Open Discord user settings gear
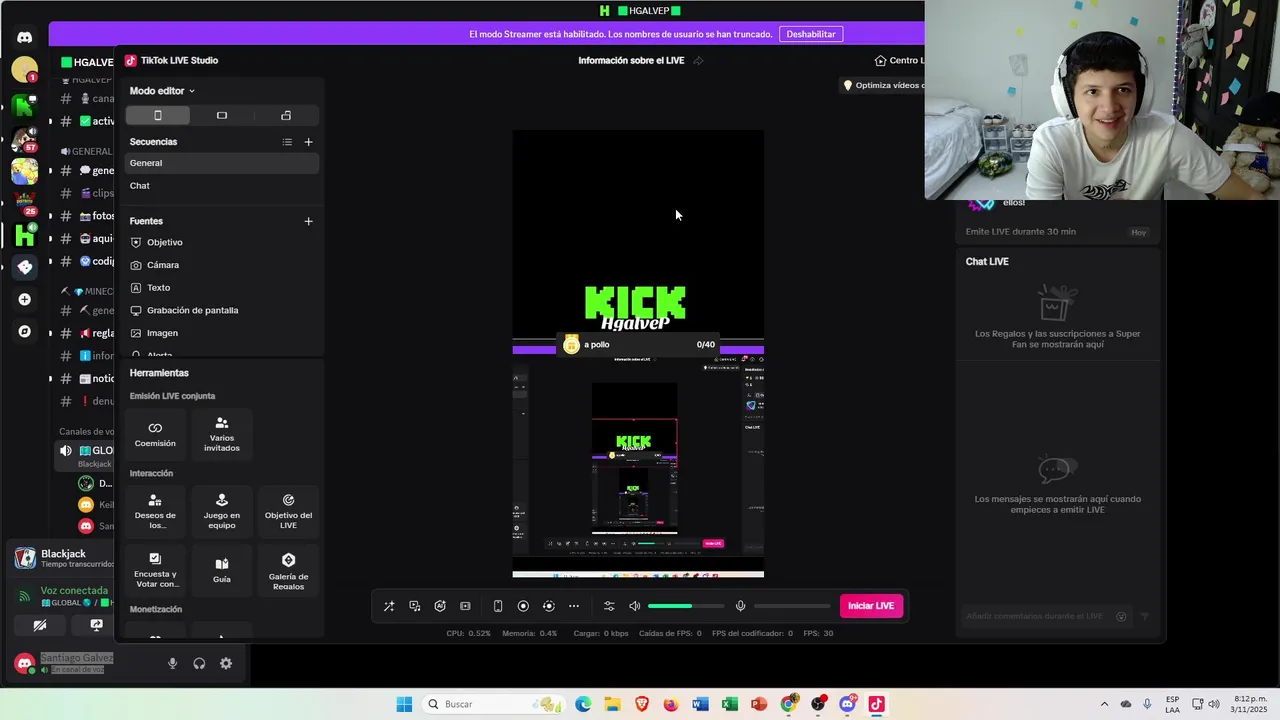Screen dimensions: 1280x720 pos(226,663)
